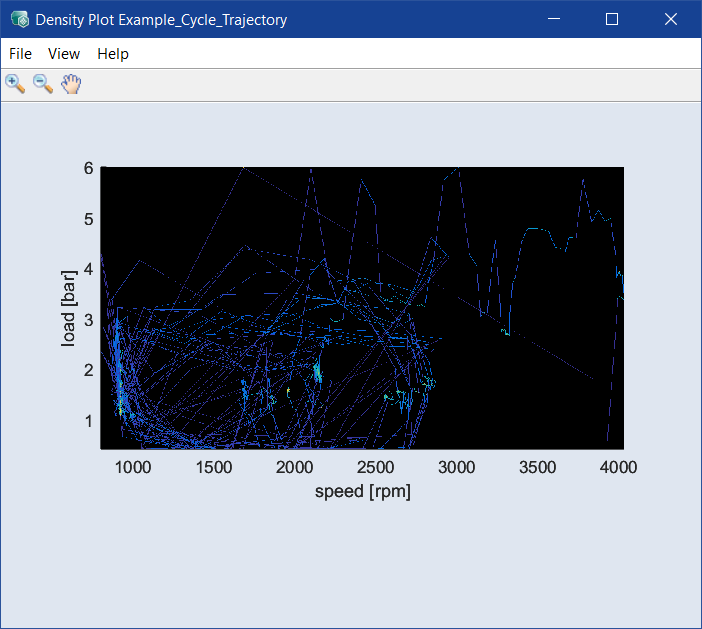
Task: Open the File menu
Action: (20, 54)
